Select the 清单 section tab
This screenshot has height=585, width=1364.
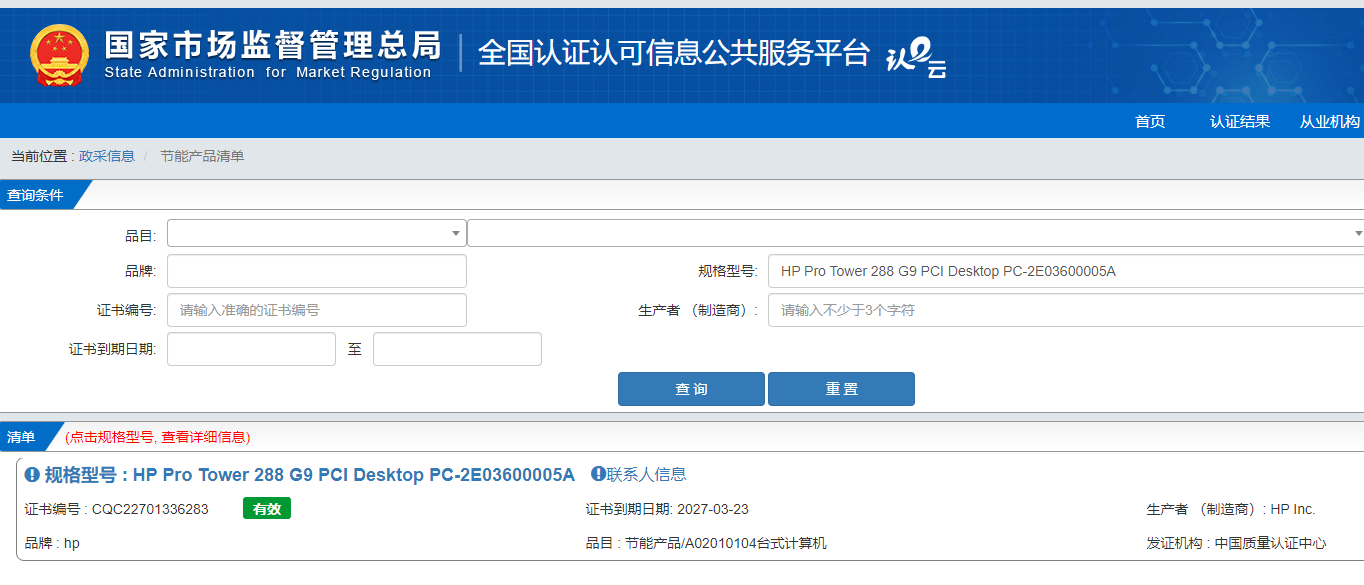tap(24, 437)
